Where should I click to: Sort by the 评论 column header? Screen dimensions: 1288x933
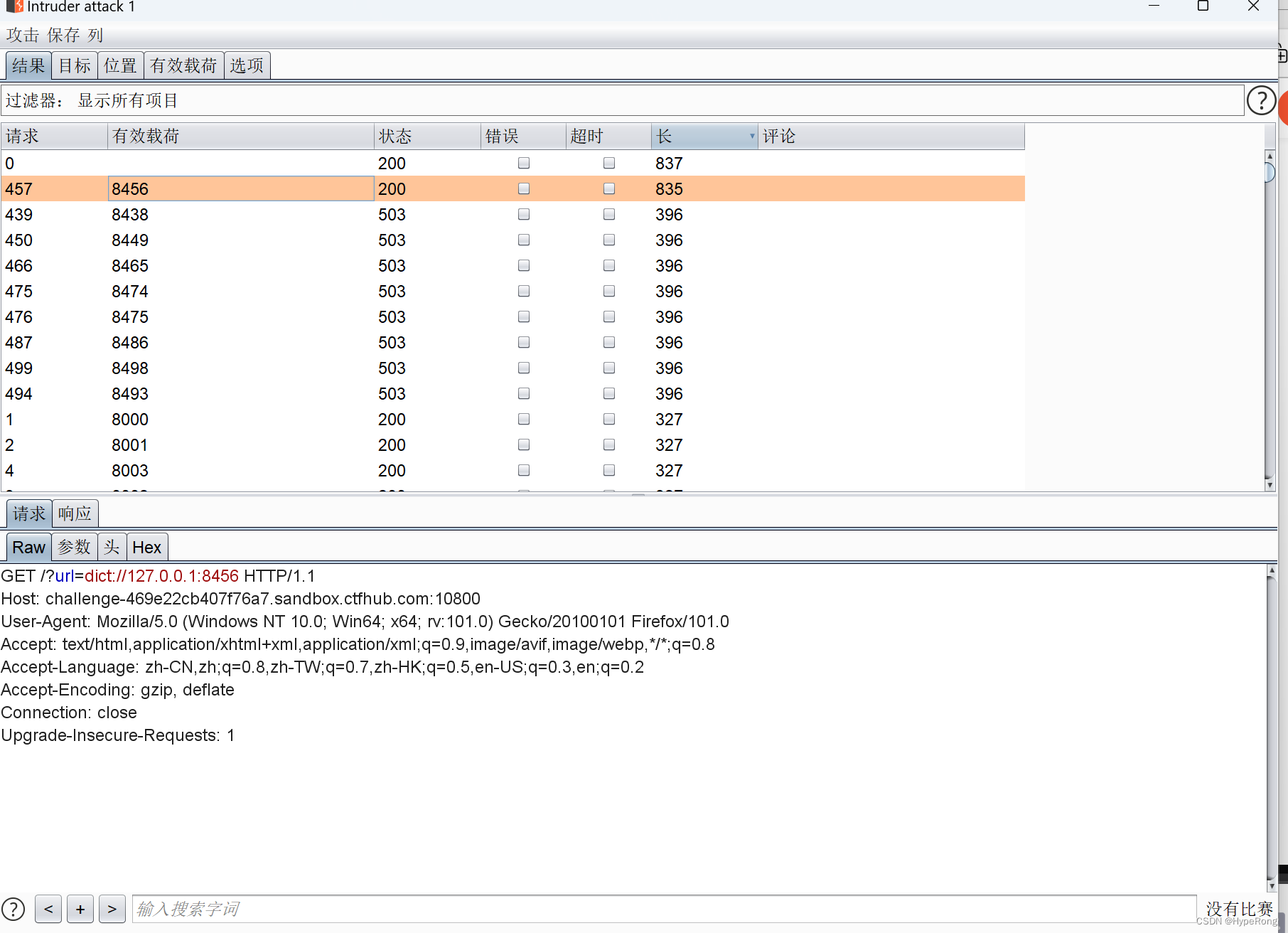tap(891, 136)
